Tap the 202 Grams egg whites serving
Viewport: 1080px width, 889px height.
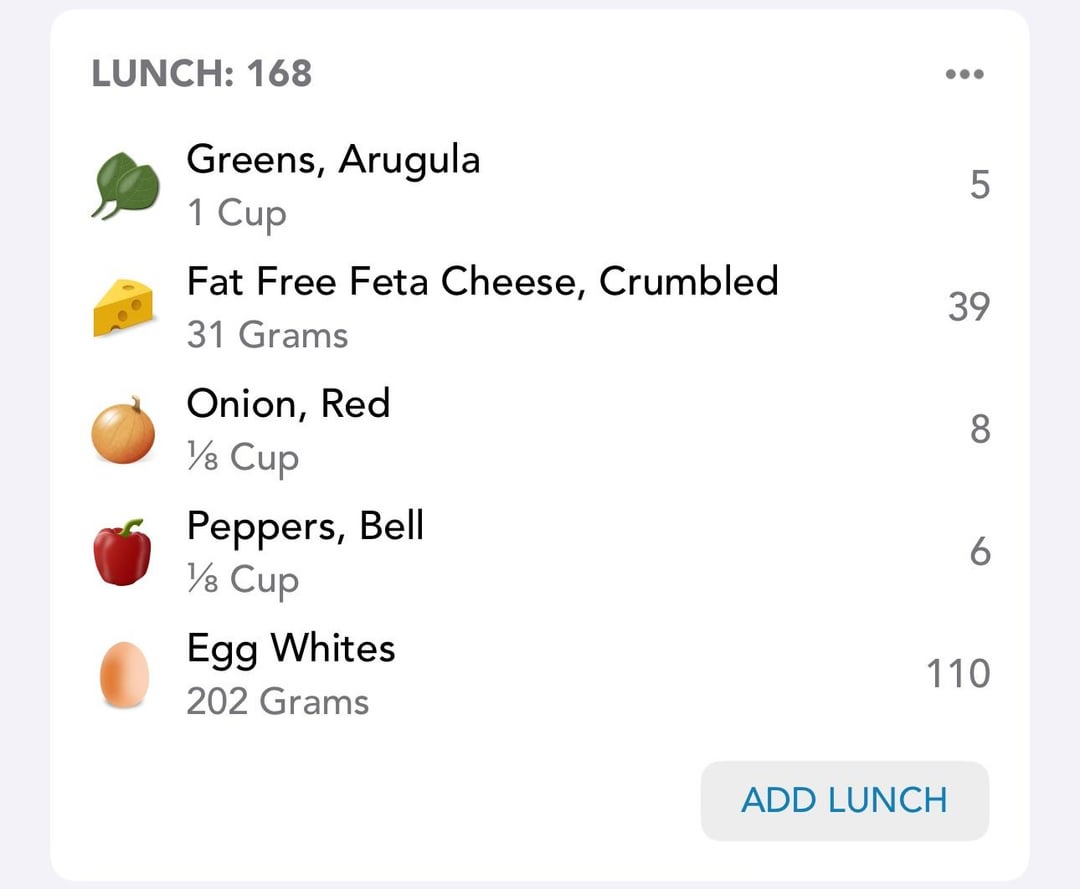(278, 702)
